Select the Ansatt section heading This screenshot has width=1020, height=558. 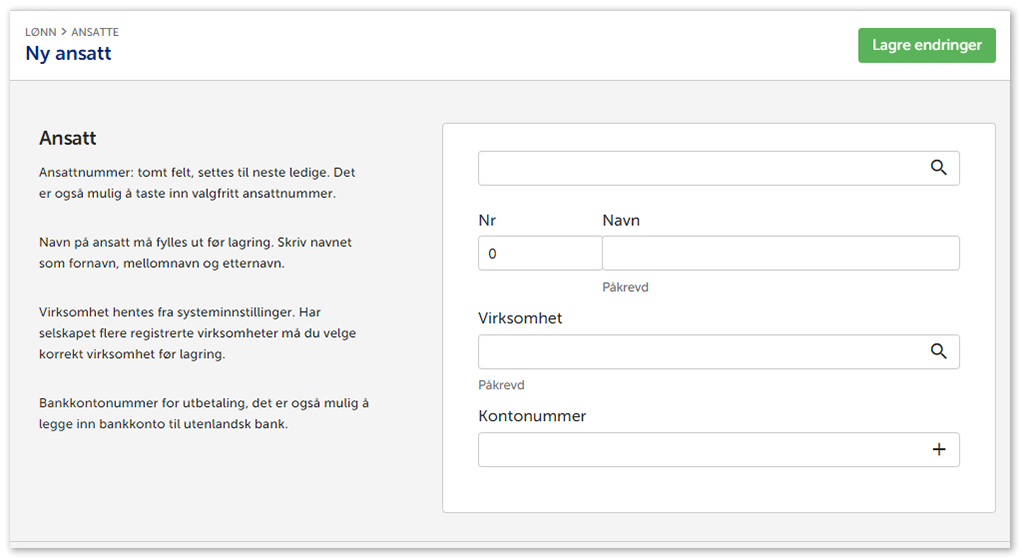click(x=67, y=138)
